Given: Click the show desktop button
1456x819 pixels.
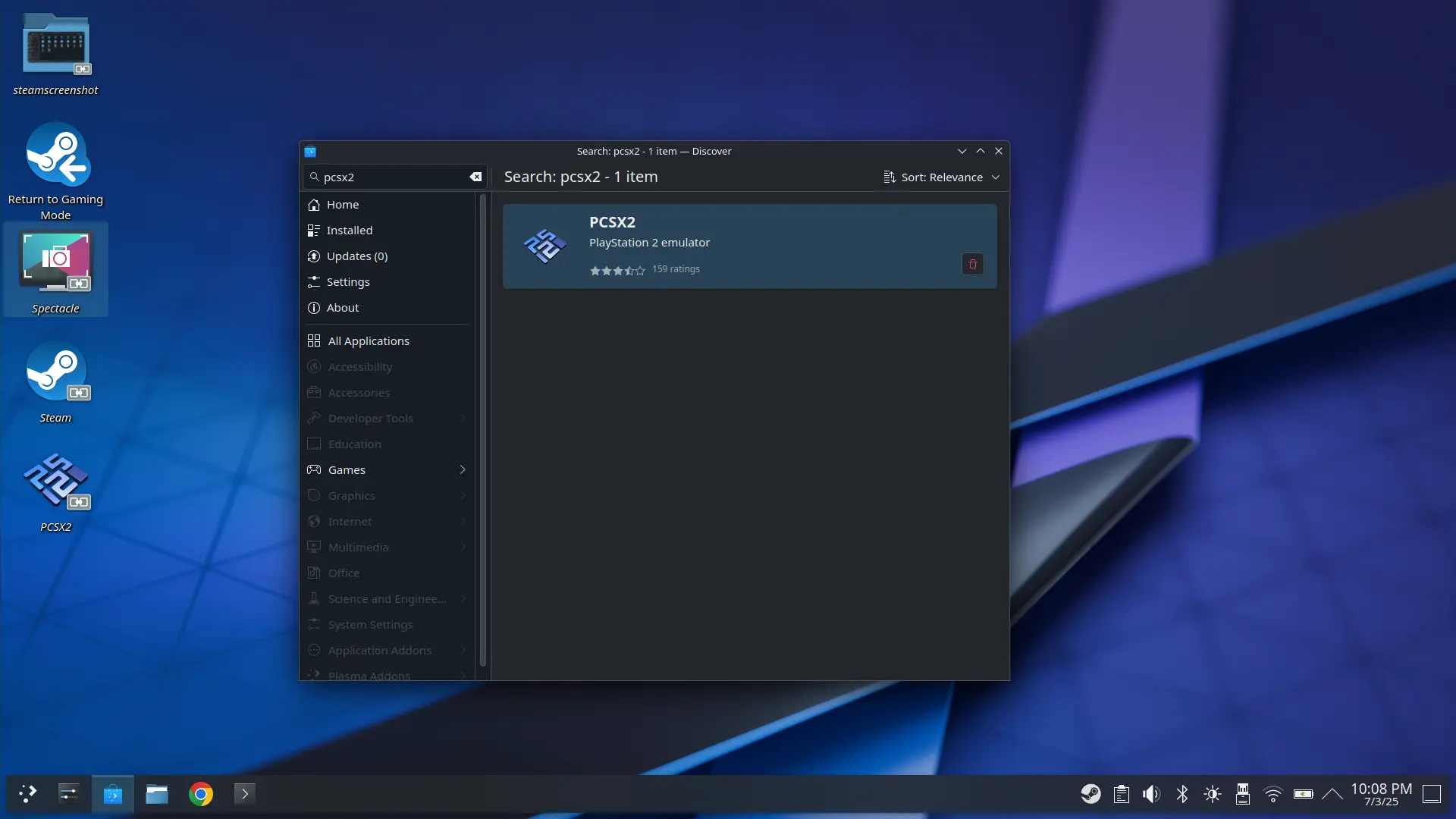Looking at the screenshot, I should (x=1432, y=794).
